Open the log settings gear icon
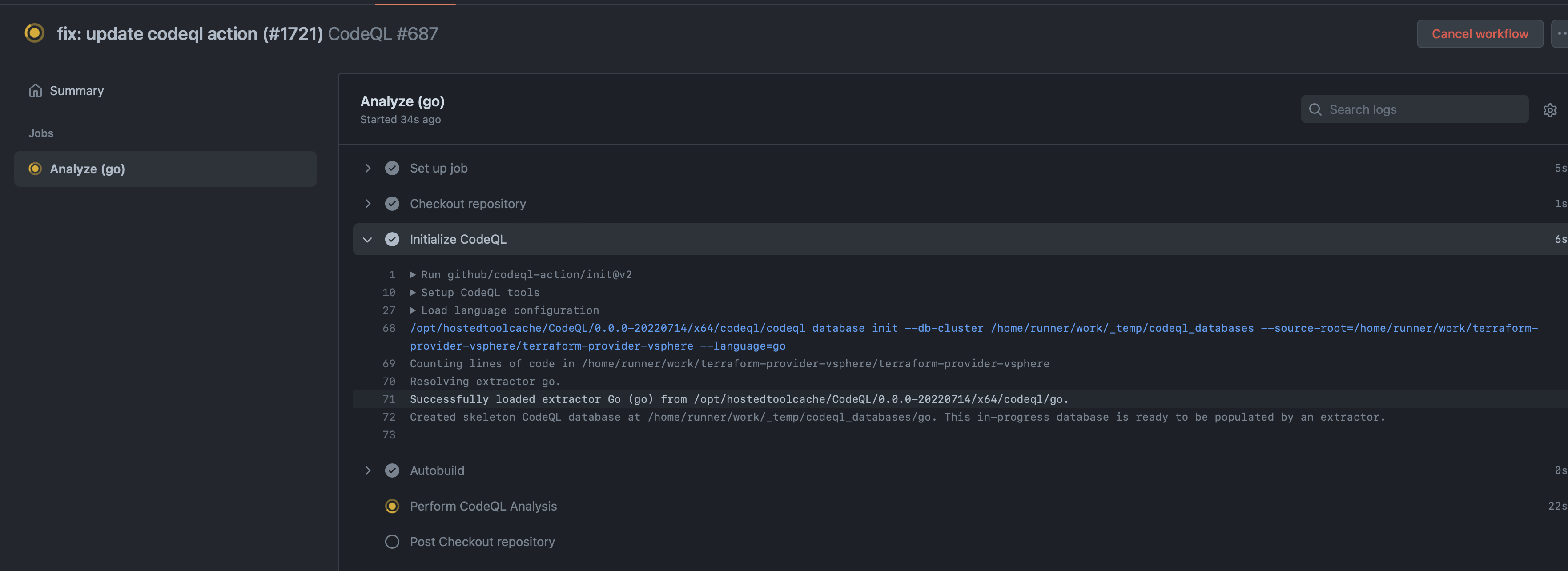The width and height of the screenshot is (1568, 571). coord(1550,109)
